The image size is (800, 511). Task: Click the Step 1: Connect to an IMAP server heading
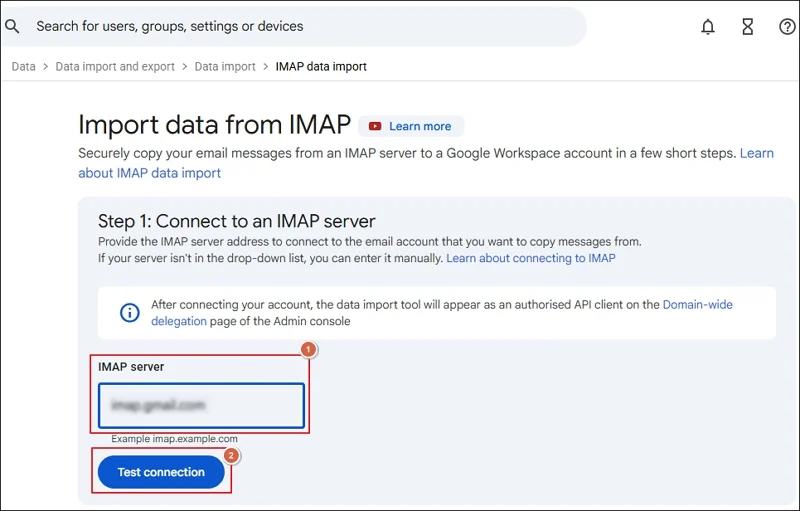(237, 221)
